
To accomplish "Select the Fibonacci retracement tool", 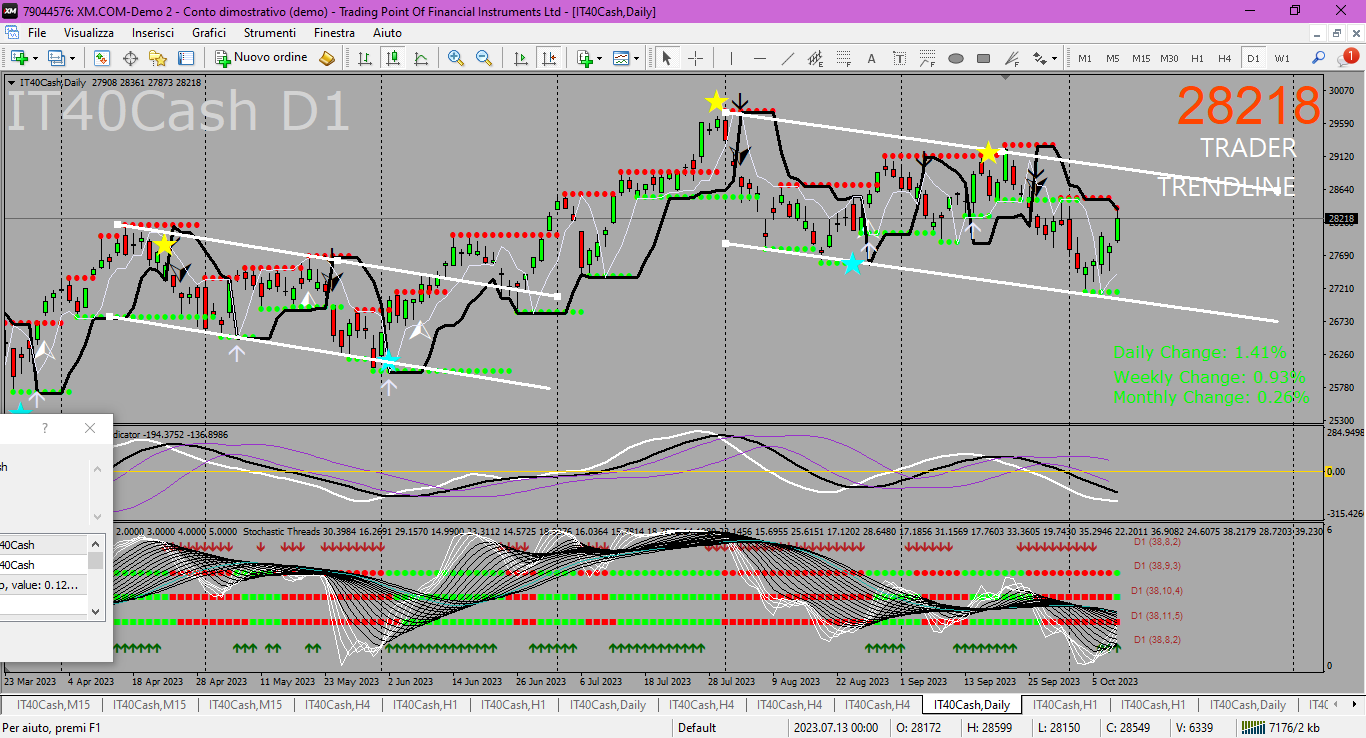I will [x=844, y=58].
